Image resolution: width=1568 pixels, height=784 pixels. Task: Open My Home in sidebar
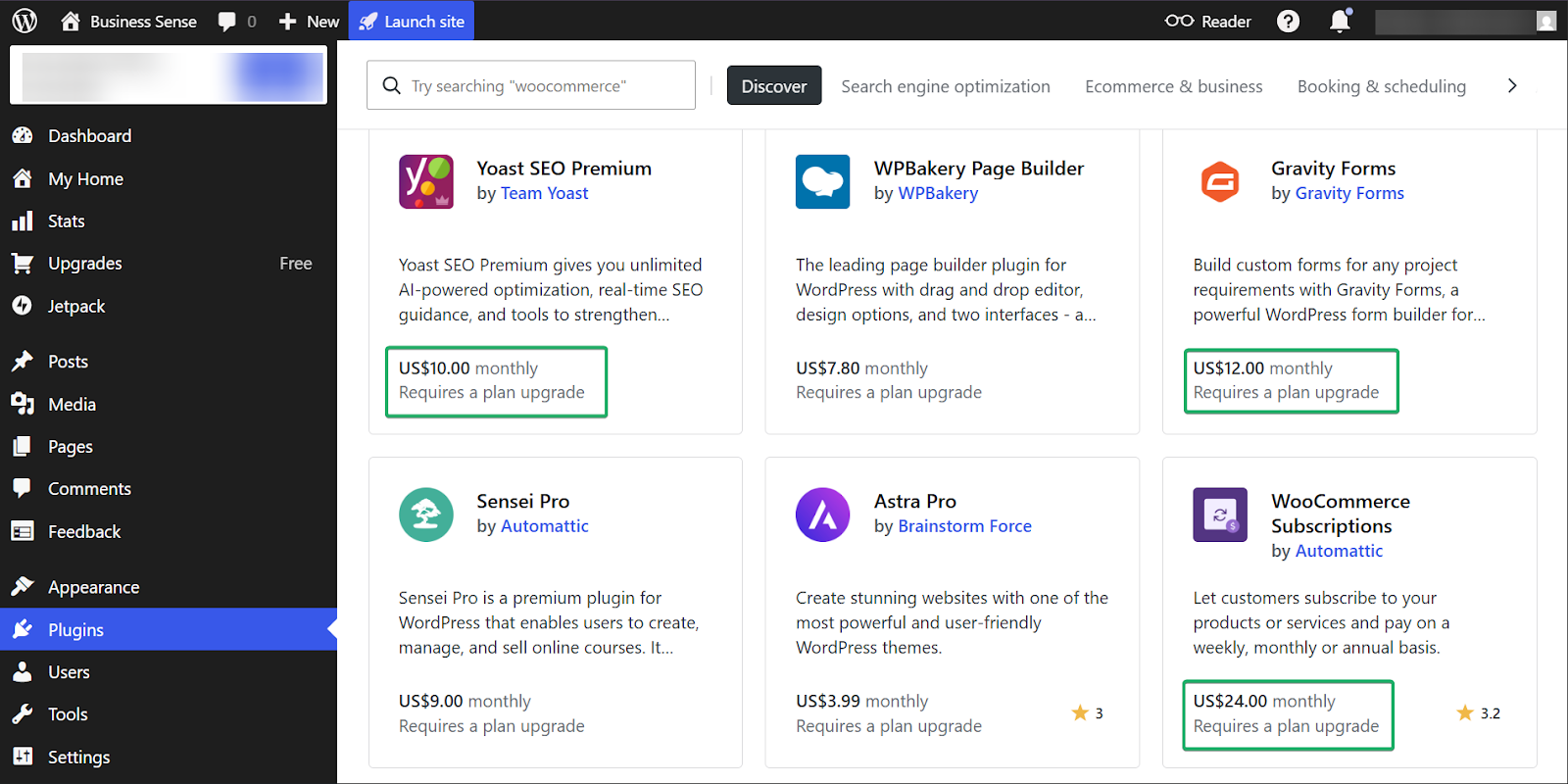pyautogui.click(x=169, y=178)
